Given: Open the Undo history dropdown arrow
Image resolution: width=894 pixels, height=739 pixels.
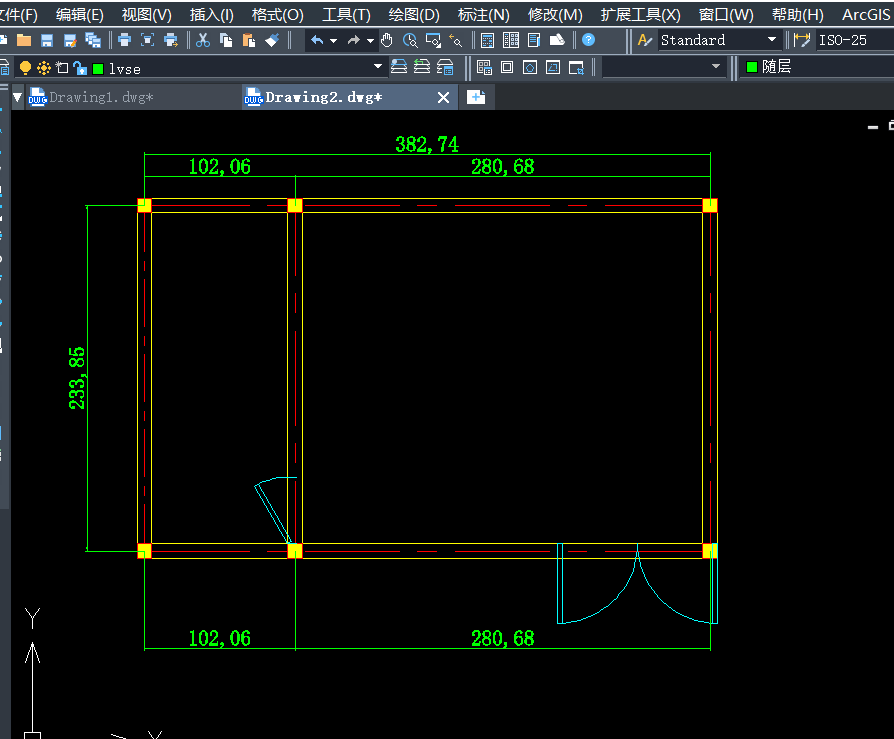Looking at the screenshot, I should click(x=334, y=40).
